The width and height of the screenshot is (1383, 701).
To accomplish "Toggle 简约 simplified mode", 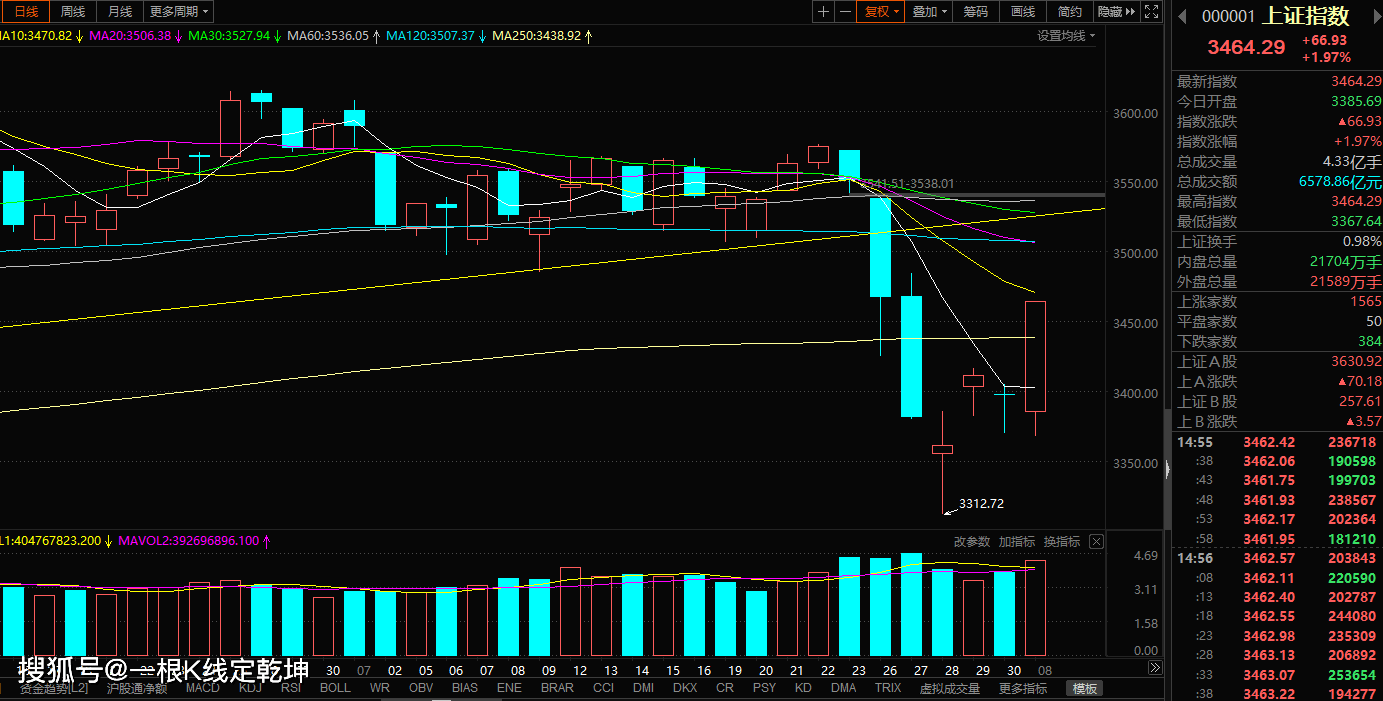I will point(1069,12).
